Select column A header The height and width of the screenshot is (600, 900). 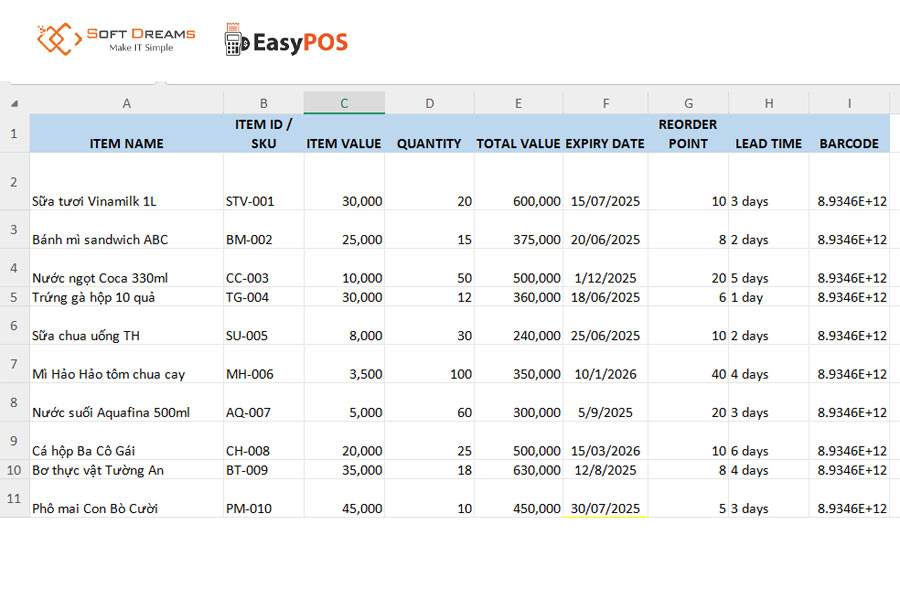[x=126, y=103]
